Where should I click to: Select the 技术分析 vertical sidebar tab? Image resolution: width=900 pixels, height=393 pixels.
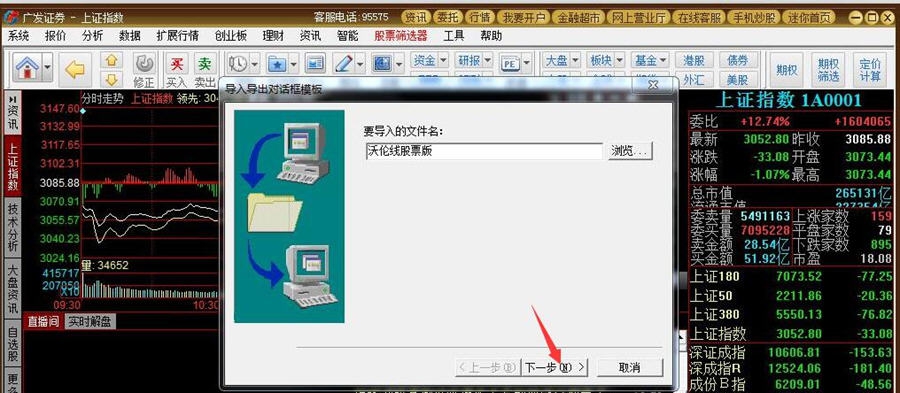coord(13,227)
